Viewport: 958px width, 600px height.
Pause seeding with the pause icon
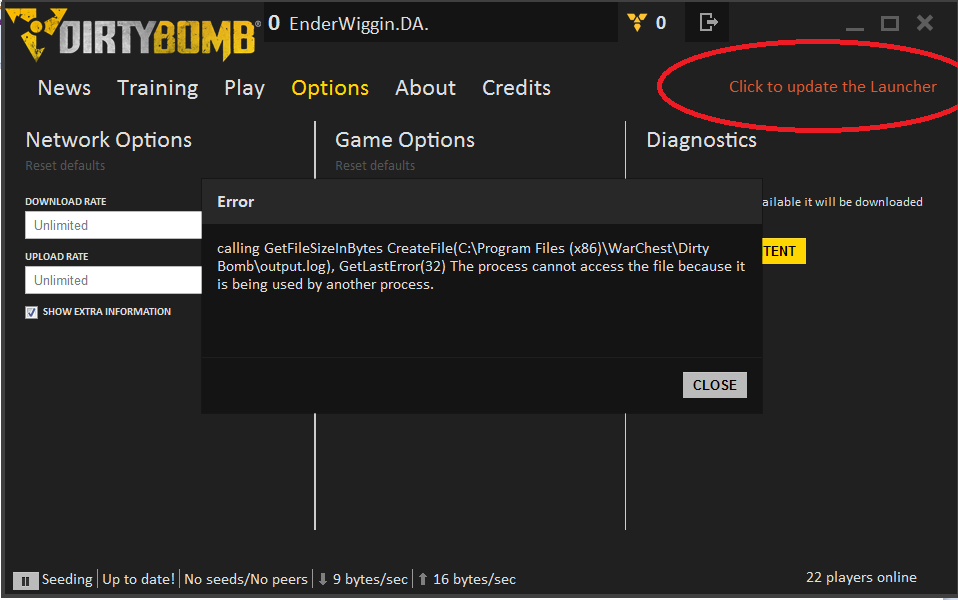click(25, 580)
